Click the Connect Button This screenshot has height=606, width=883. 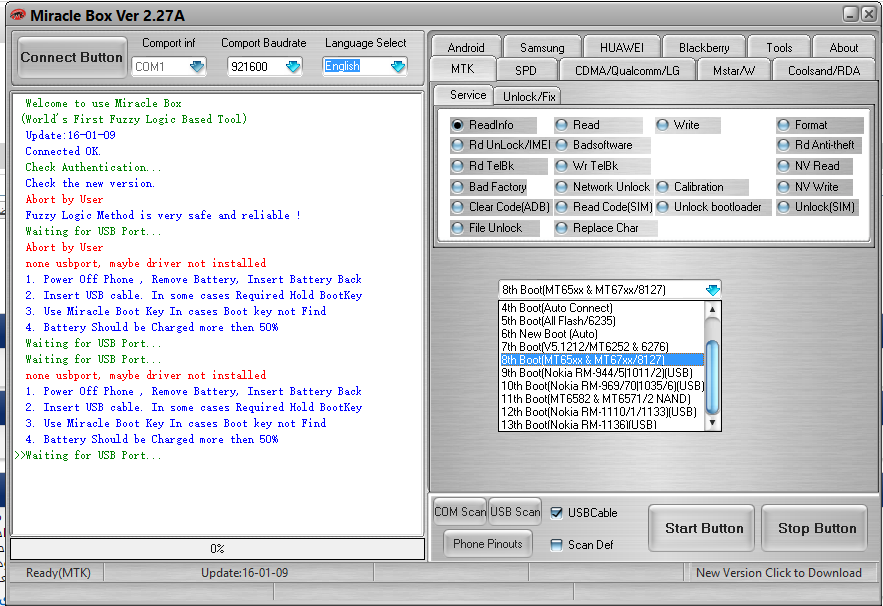[x=71, y=57]
